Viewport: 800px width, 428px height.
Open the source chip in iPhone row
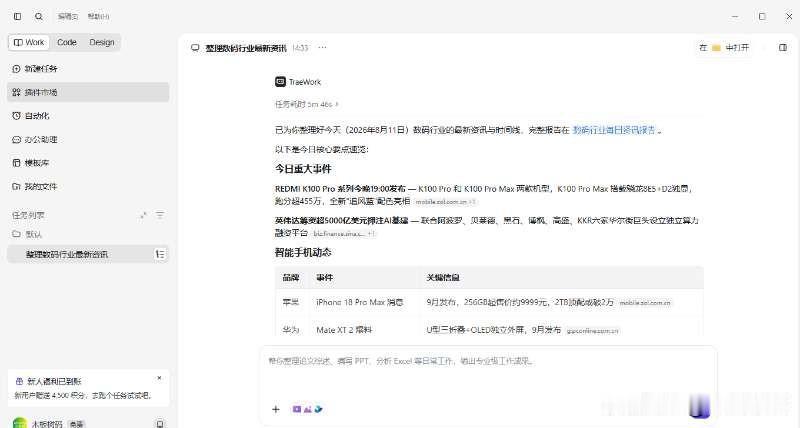click(x=645, y=303)
